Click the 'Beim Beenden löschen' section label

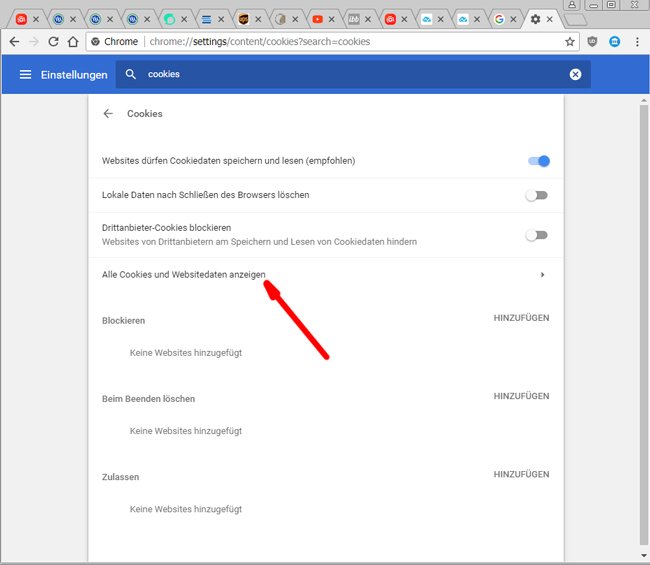[x=148, y=399]
